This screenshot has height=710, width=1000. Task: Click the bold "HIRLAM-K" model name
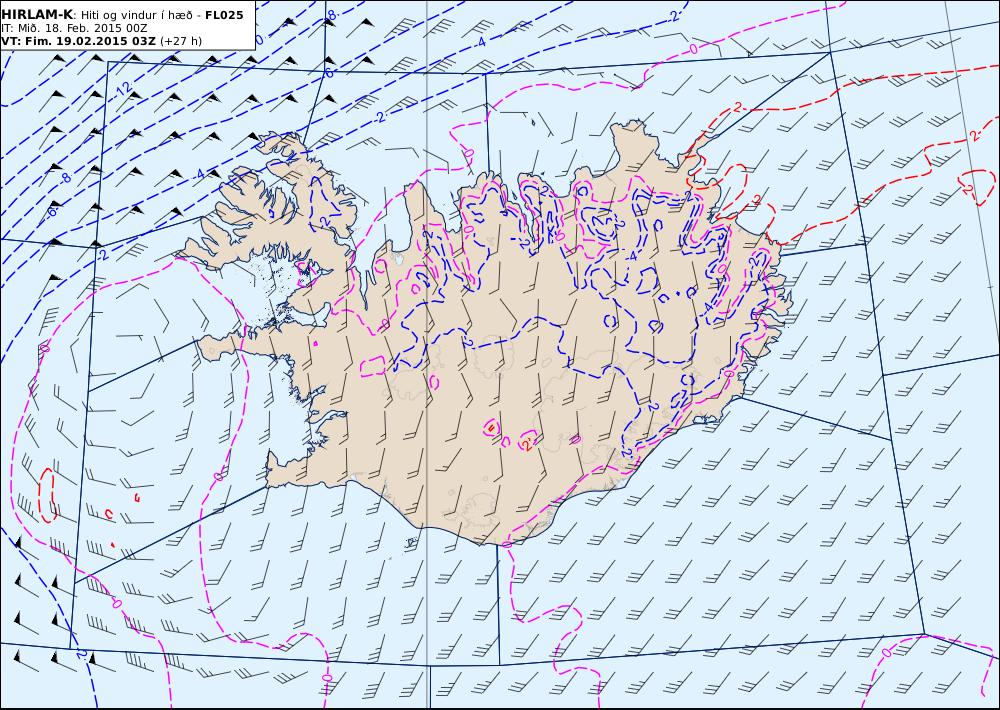37,15
